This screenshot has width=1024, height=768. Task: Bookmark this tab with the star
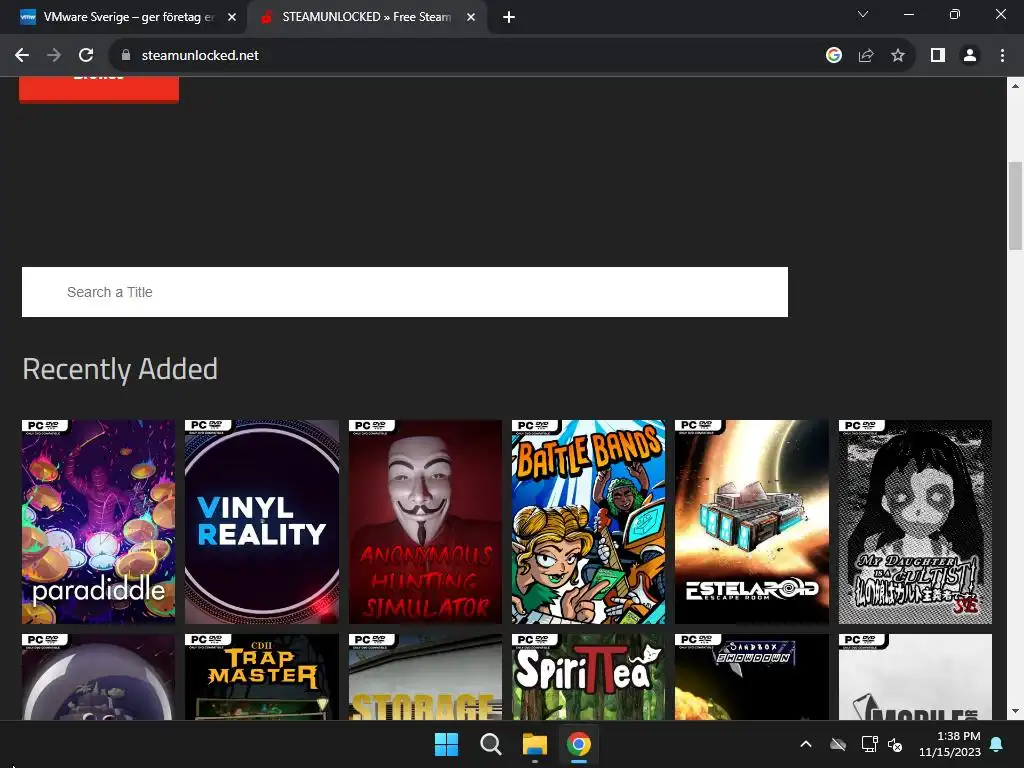(x=898, y=56)
